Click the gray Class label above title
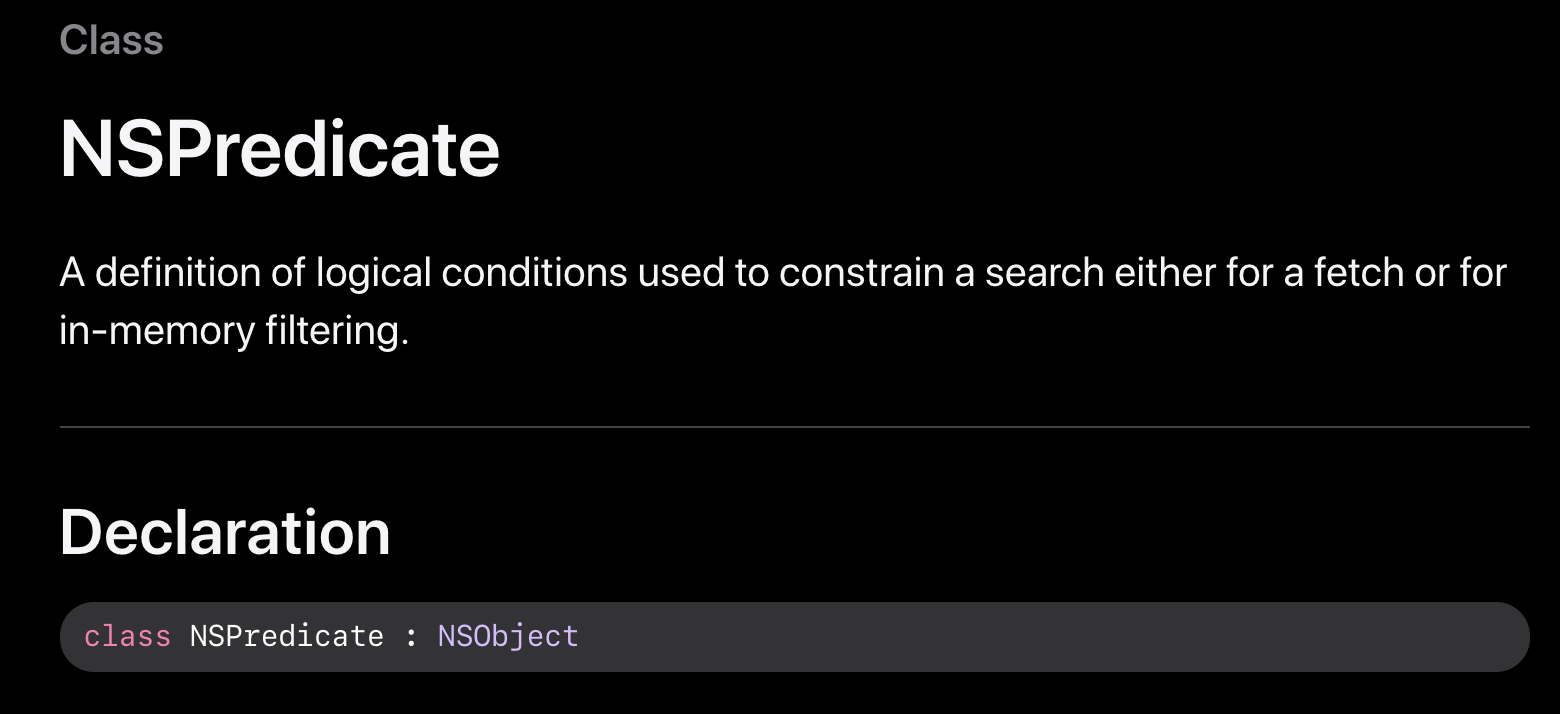Screen dimensions: 1560x714 point(111,40)
